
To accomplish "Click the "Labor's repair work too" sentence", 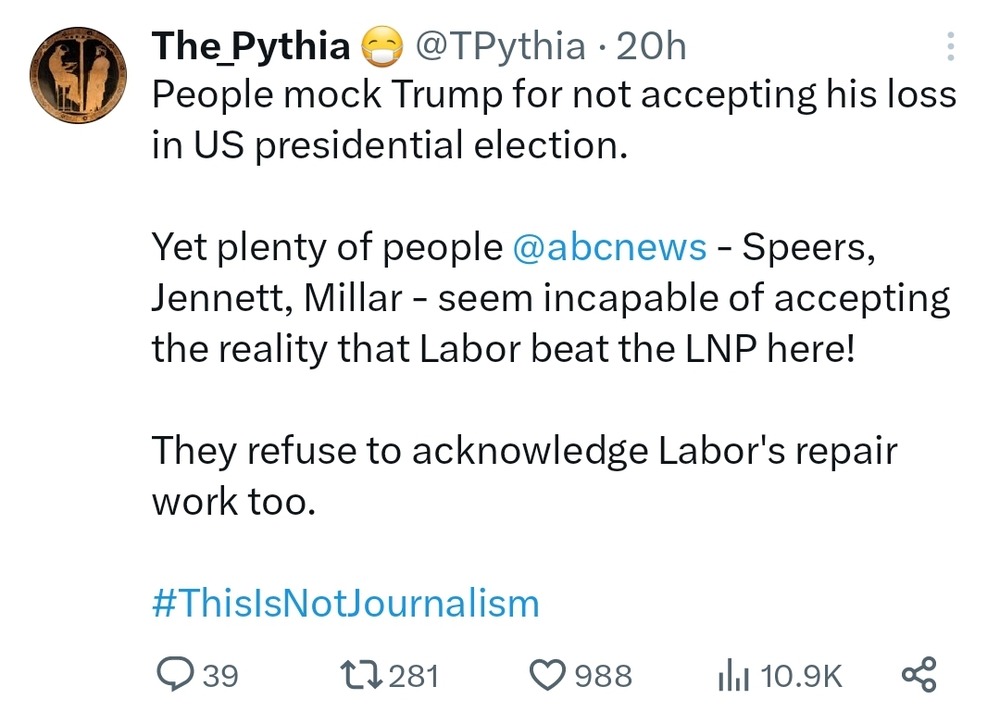I will (x=524, y=476).
